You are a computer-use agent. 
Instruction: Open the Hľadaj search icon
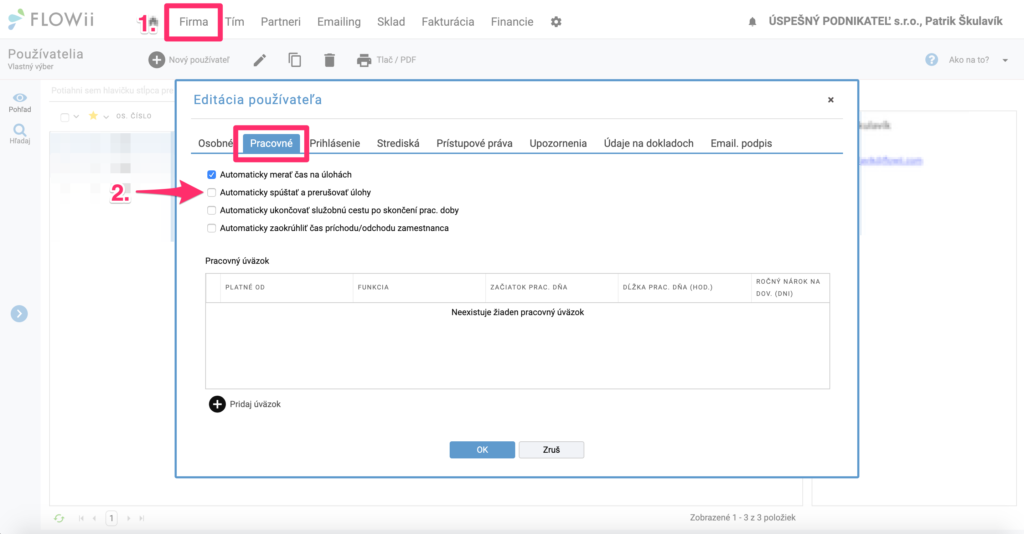(x=20, y=130)
